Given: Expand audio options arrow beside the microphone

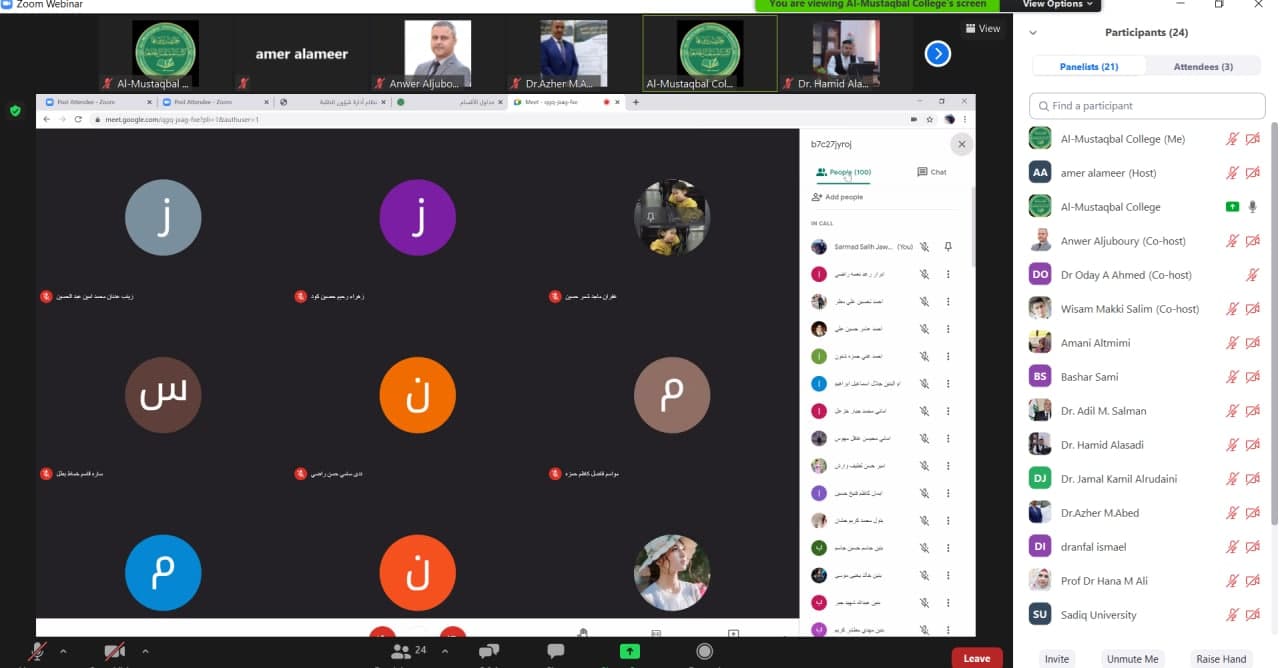Looking at the screenshot, I should click(x=63, y=652).
